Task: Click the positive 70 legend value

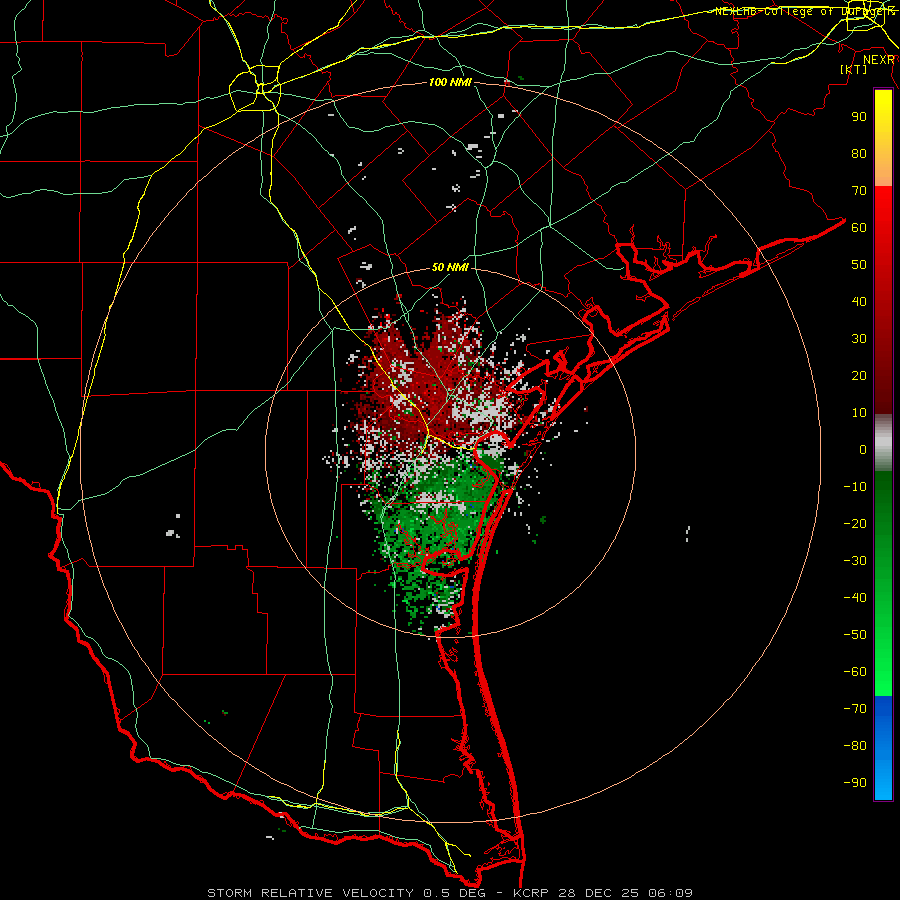Action: tap(859, 191)
